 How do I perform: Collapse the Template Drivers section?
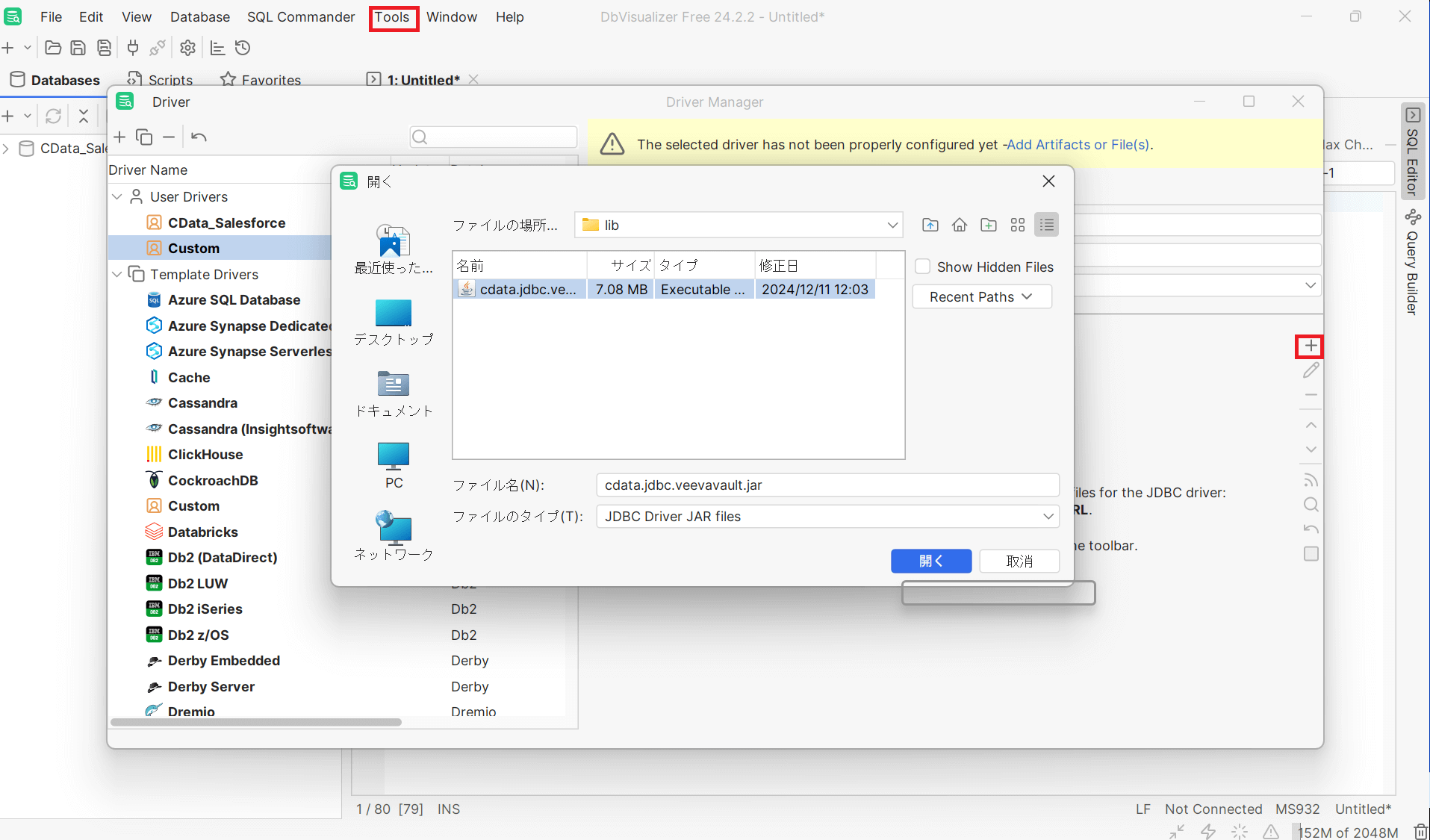pyautogui.click(x=117, y=274)
